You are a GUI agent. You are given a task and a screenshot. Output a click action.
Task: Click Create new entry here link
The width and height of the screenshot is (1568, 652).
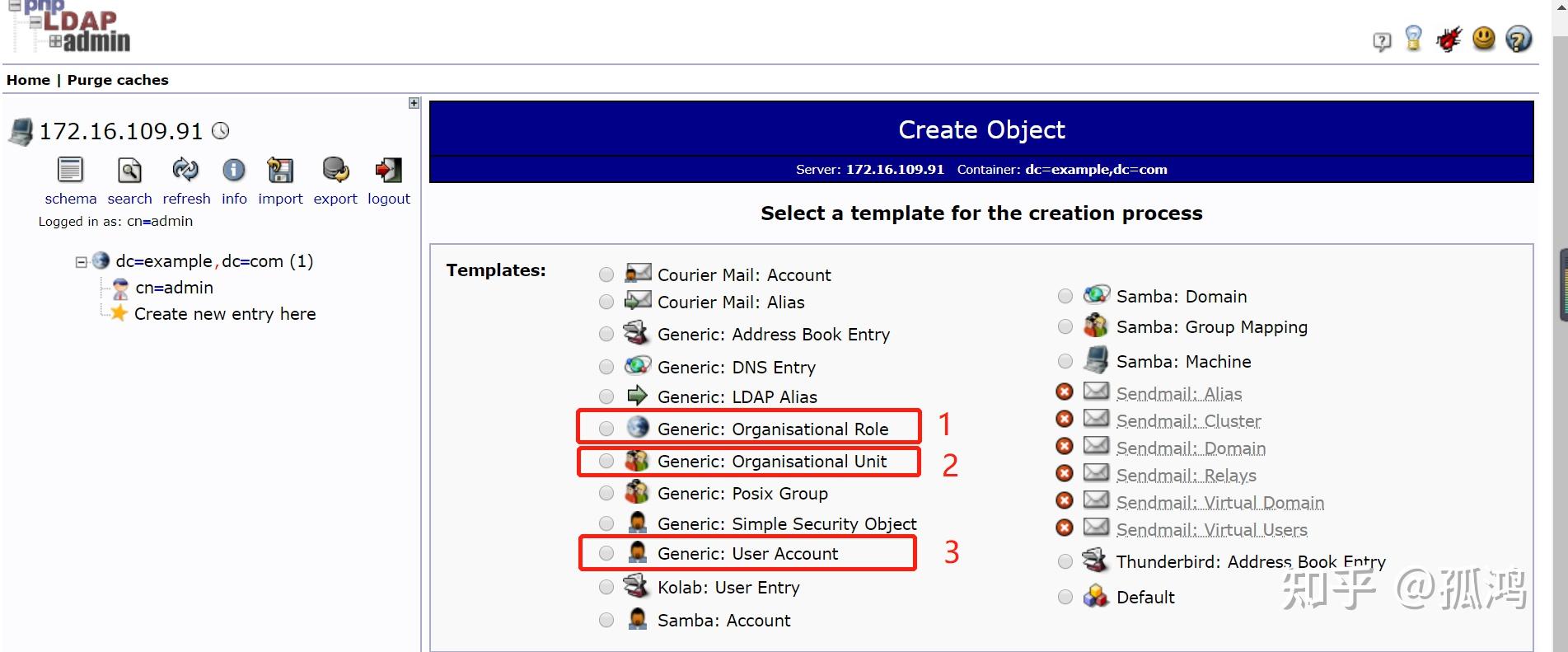tap(225, 314)
